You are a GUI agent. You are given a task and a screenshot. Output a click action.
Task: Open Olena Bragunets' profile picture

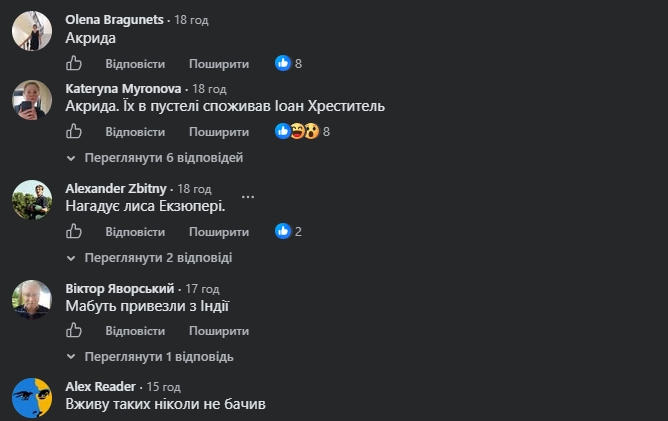click(32, 31)
